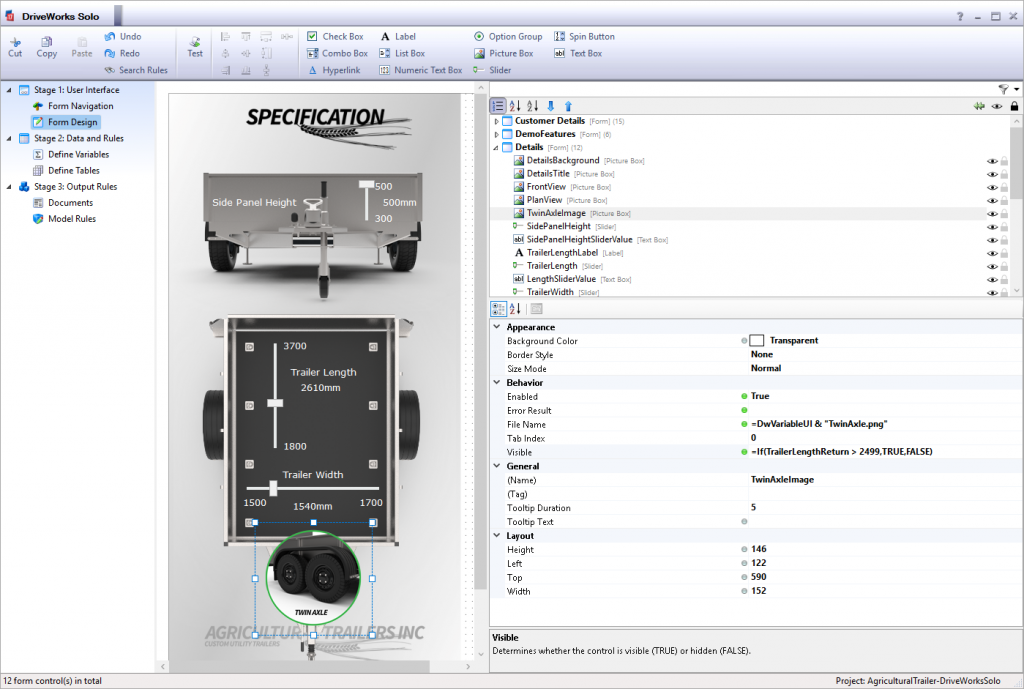Add a Spin Button control
The width and height of the screenshot is (1024, 689).
point(584,37)
